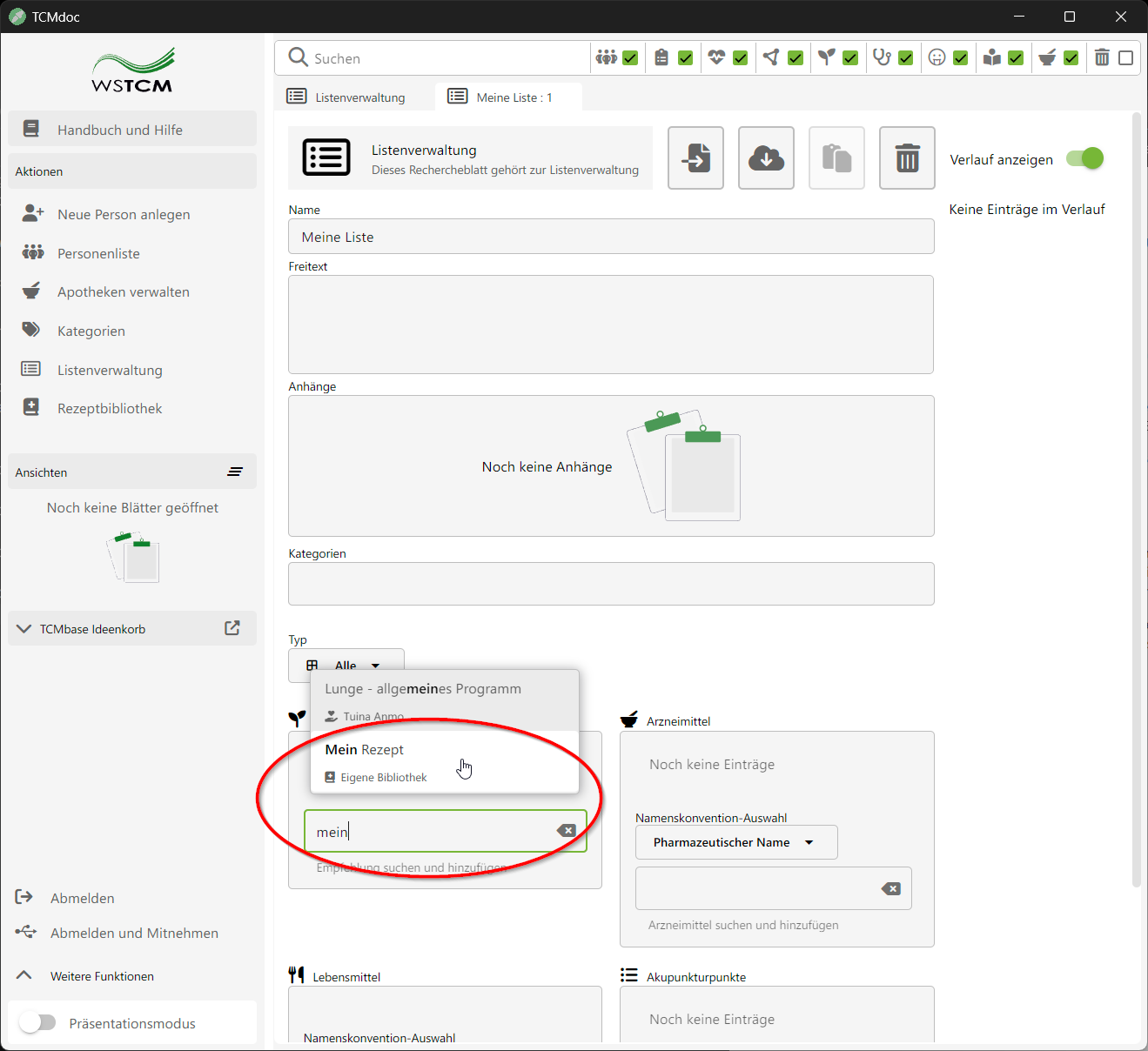Open the Typ dropdown showing Alle
This screenshot has width=1148, height=1051.
pos(346,665)
